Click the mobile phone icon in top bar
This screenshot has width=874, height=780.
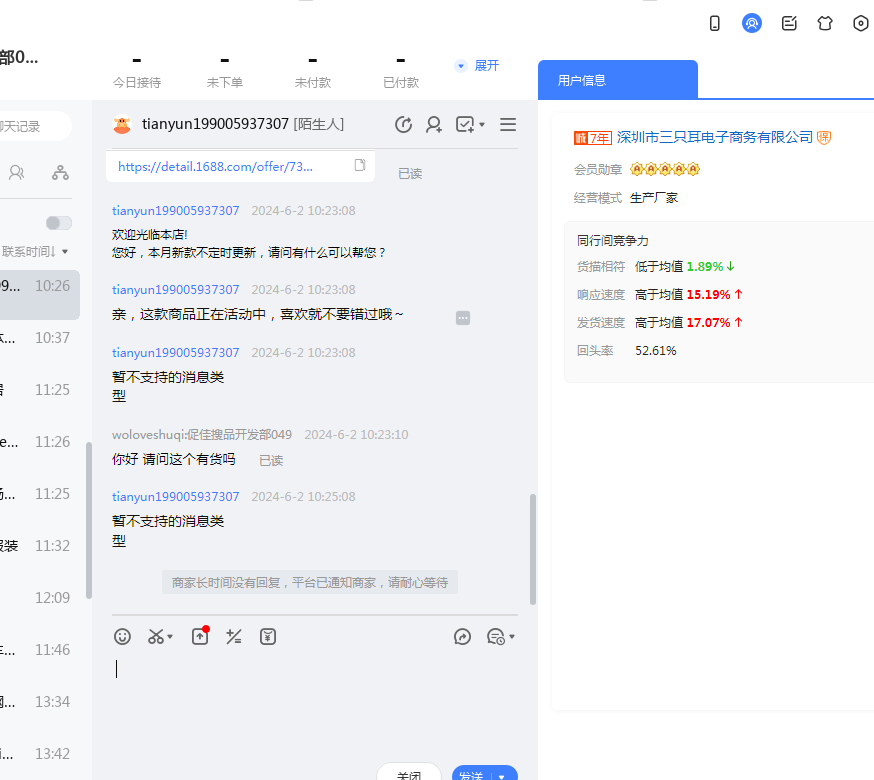(x=715, y=23)
